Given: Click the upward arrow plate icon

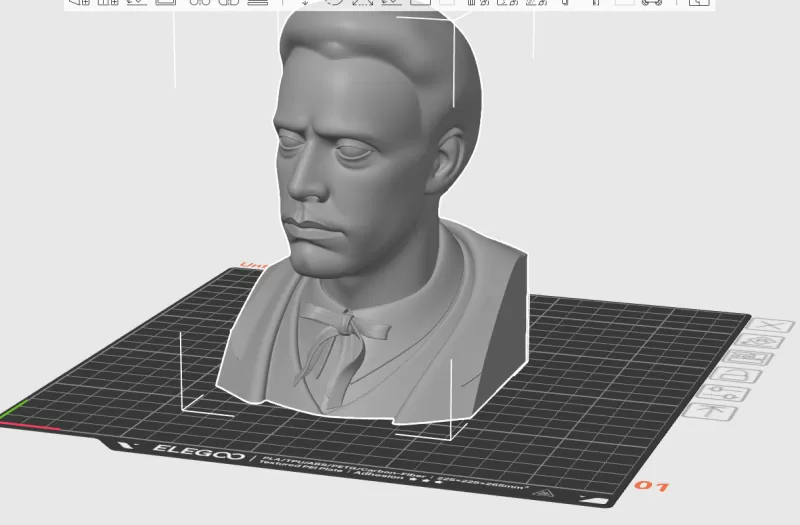Looking at the screenshot, I should [x=711, y=412].
